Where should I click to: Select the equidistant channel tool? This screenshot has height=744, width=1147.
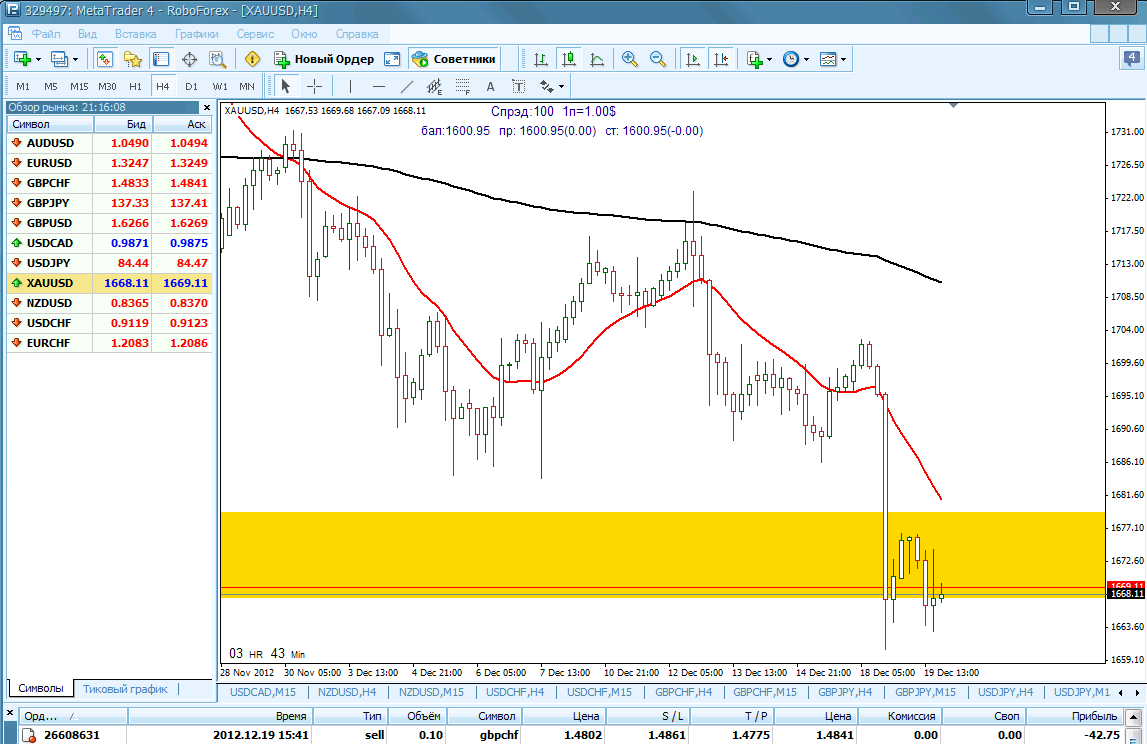(435, 86)
